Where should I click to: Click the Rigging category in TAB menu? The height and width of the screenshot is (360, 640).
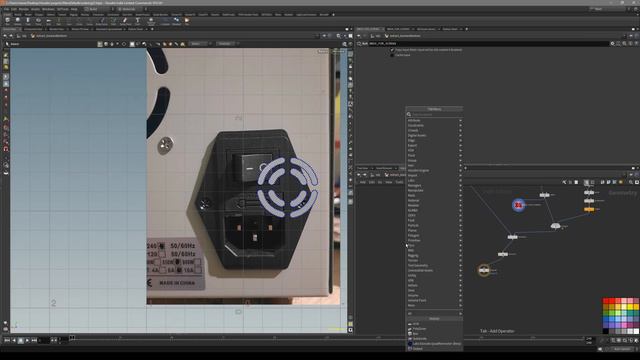(434, 256)
